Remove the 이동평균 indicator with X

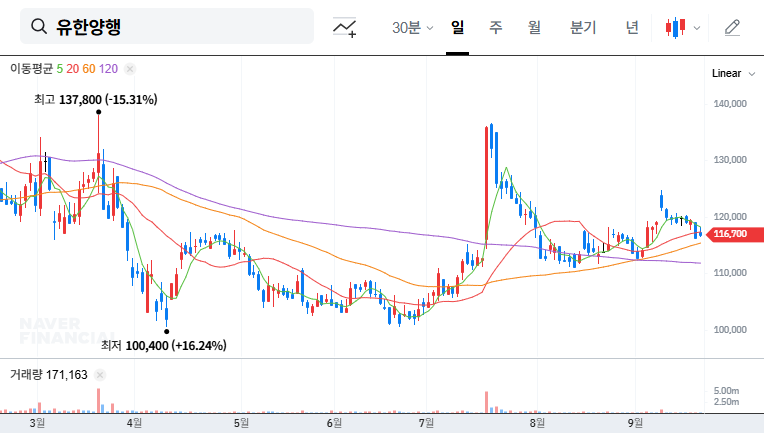[x=130, y=69]
